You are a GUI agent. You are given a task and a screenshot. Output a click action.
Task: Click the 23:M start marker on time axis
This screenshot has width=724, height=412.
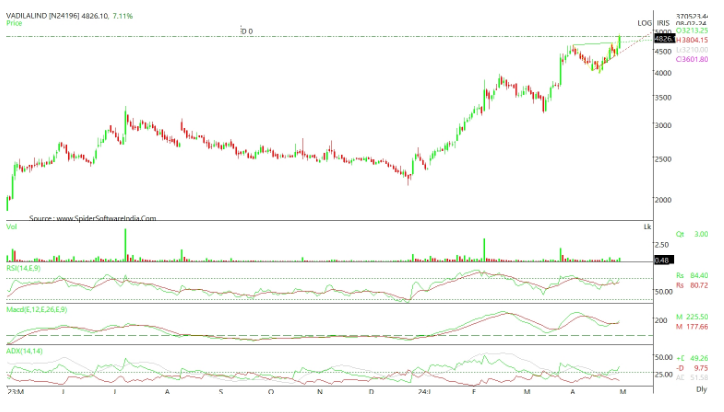(13, 392)
